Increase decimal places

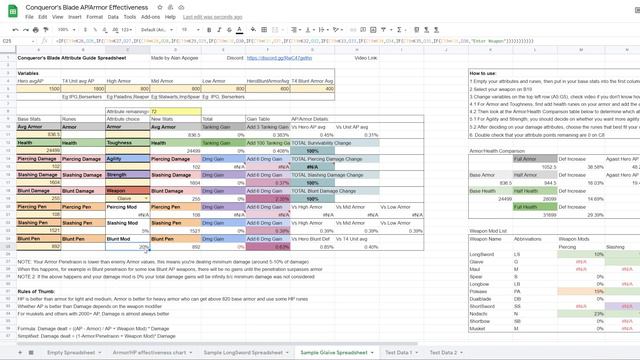point(115,30)
